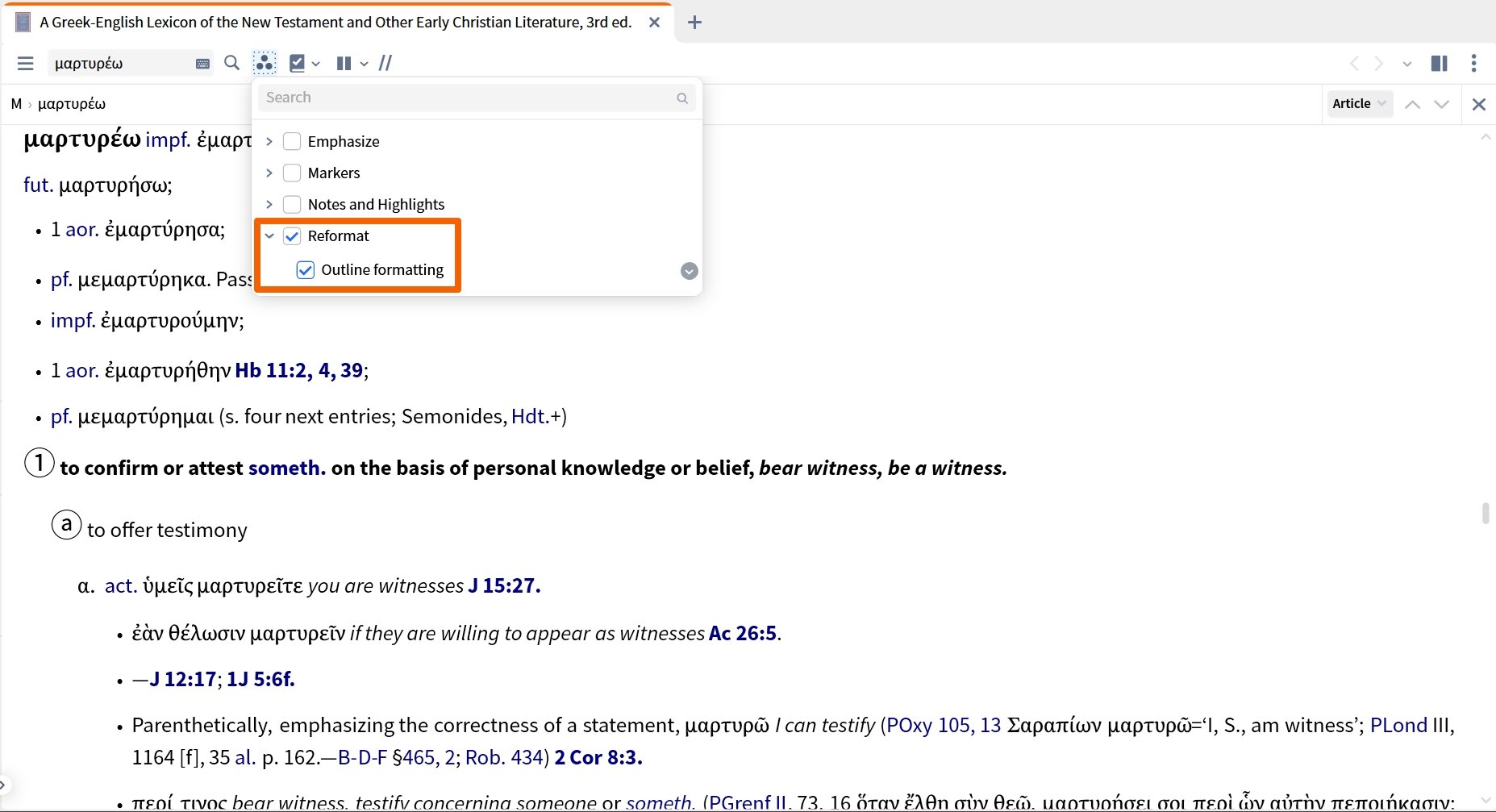Click the keyboard icon in reference box
Screen dimensions: 1496x812
point(202,64)
